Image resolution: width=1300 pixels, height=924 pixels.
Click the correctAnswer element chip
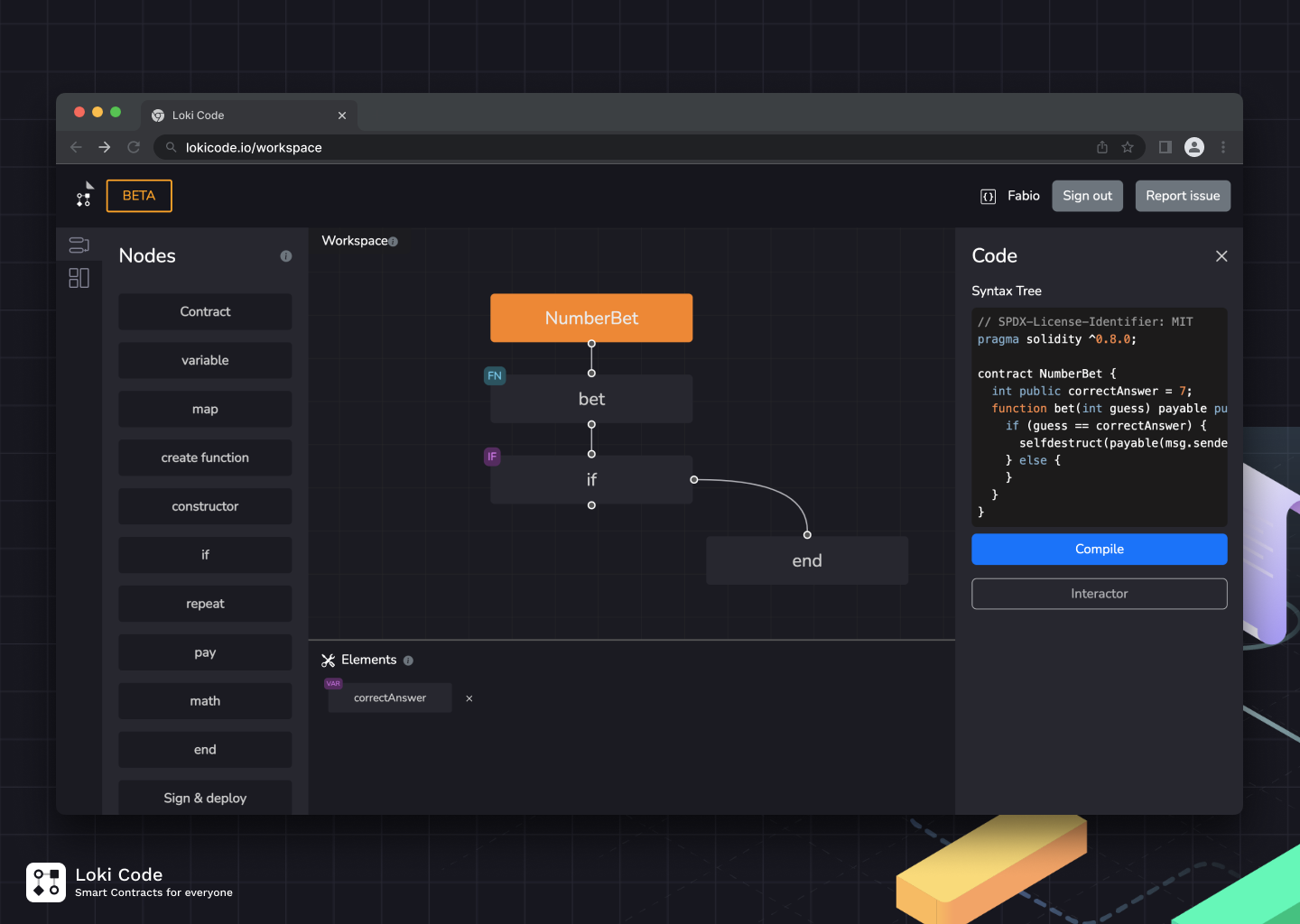coord(390,698)
